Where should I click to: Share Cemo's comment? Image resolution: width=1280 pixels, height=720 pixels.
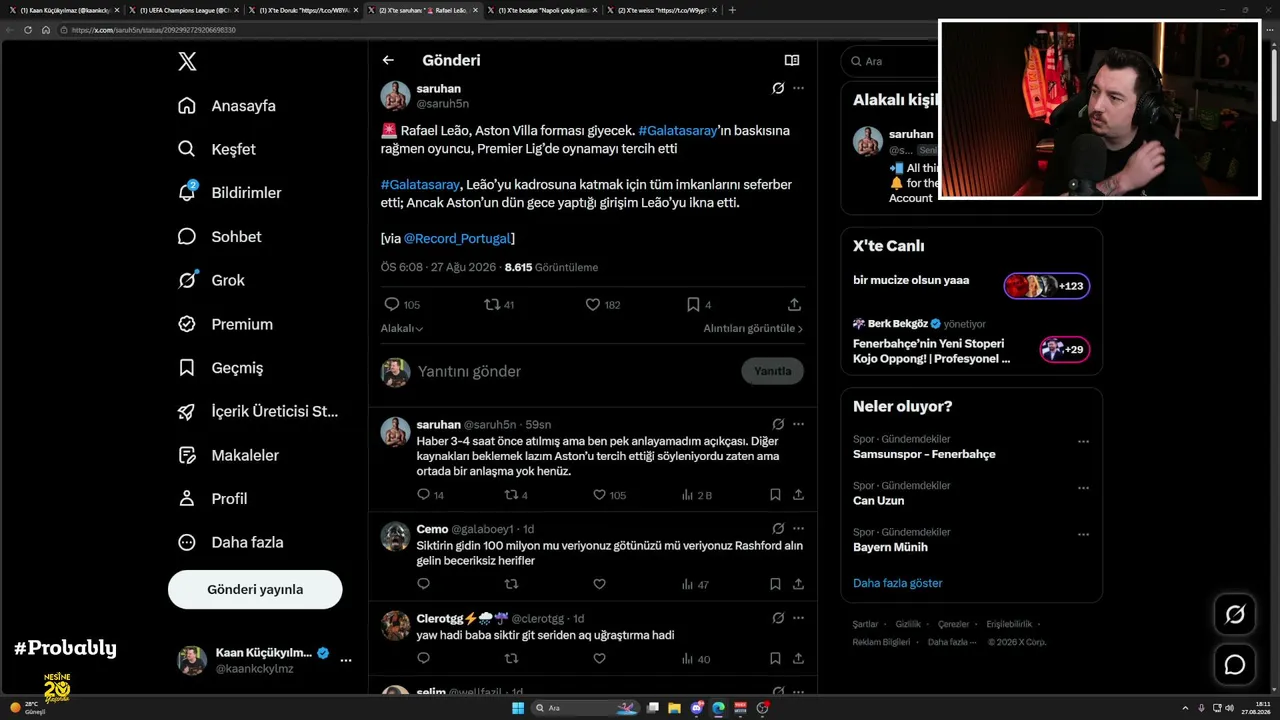pyautogui.click(x=798, y=584)
